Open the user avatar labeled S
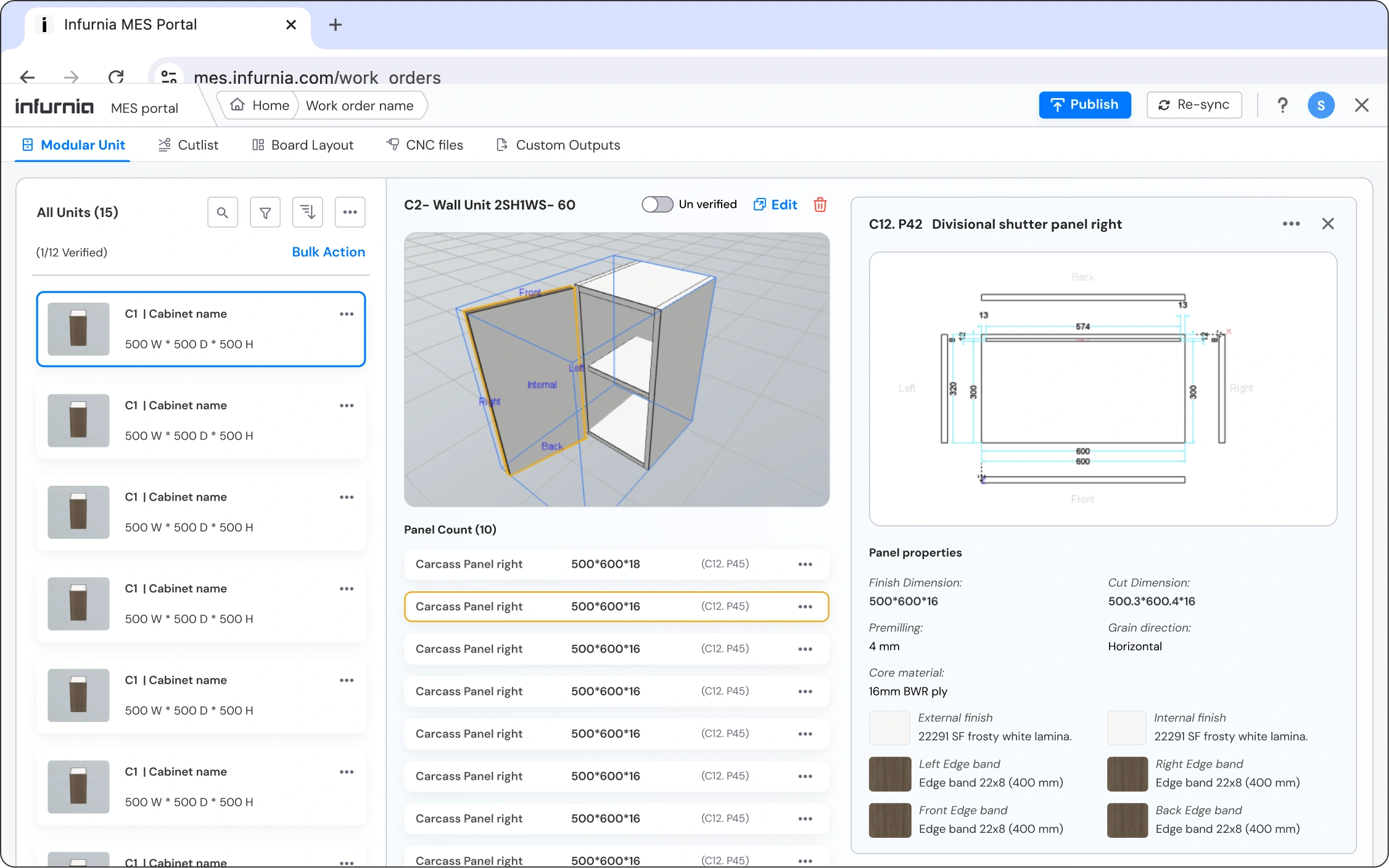 pos(1321,105)
